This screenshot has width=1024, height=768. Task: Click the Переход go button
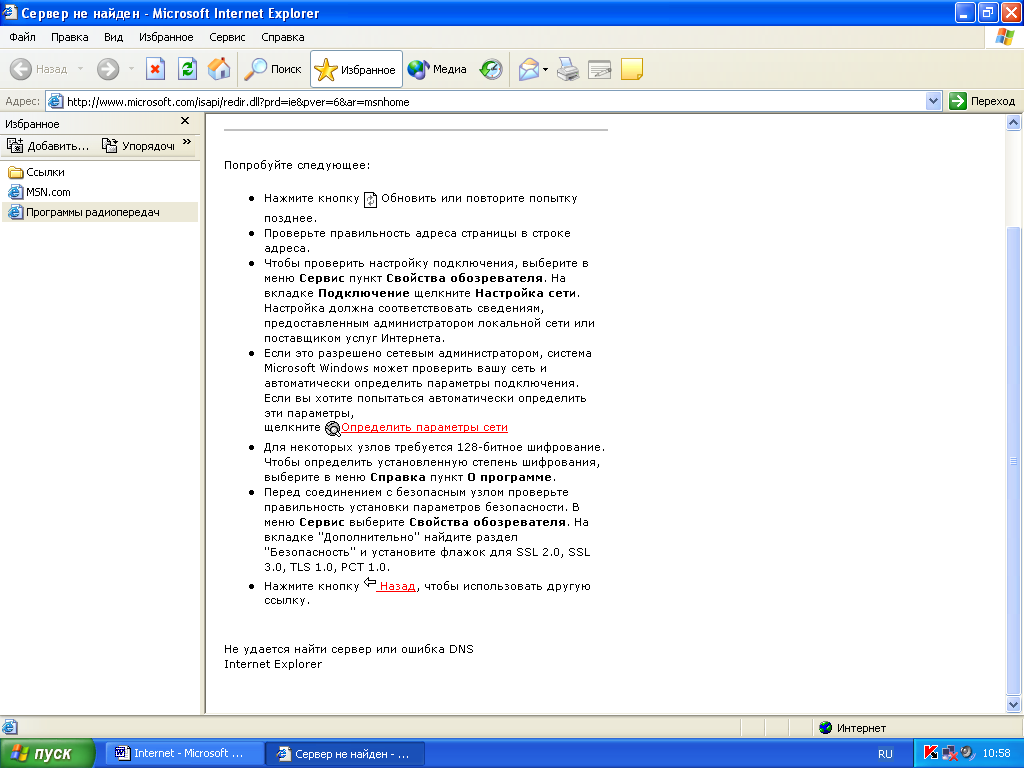point(982,101)
